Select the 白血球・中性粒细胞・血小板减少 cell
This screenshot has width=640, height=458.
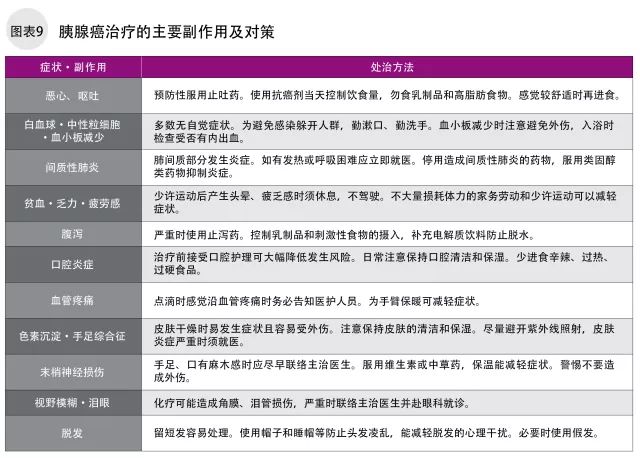[73, 131]
